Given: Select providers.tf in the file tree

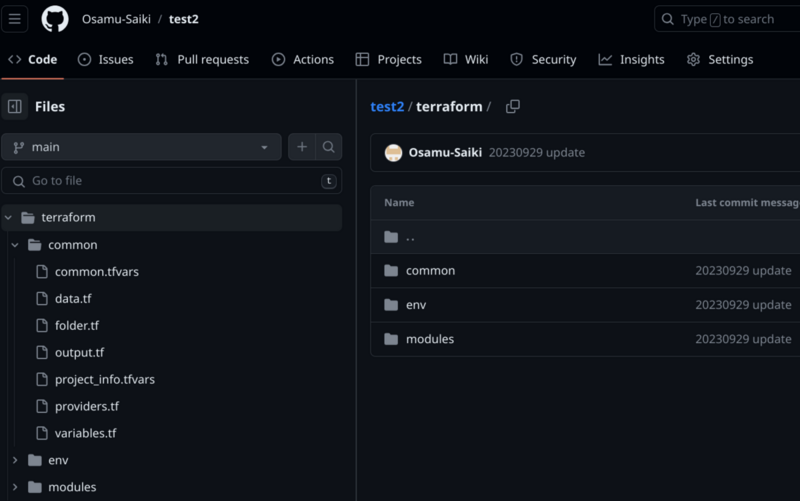Looking at the screenshot, I should click(87, 406).
